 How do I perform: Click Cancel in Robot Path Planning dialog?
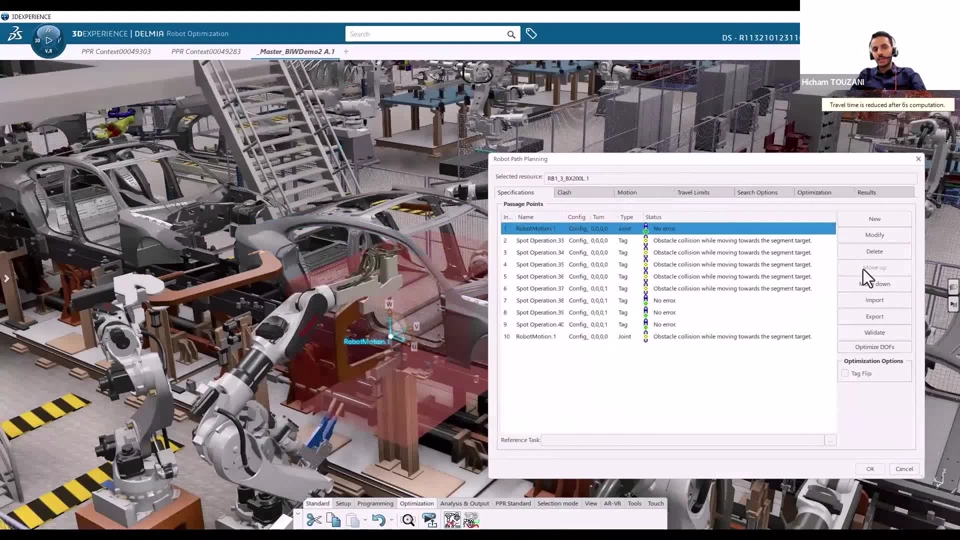(904, 469)
